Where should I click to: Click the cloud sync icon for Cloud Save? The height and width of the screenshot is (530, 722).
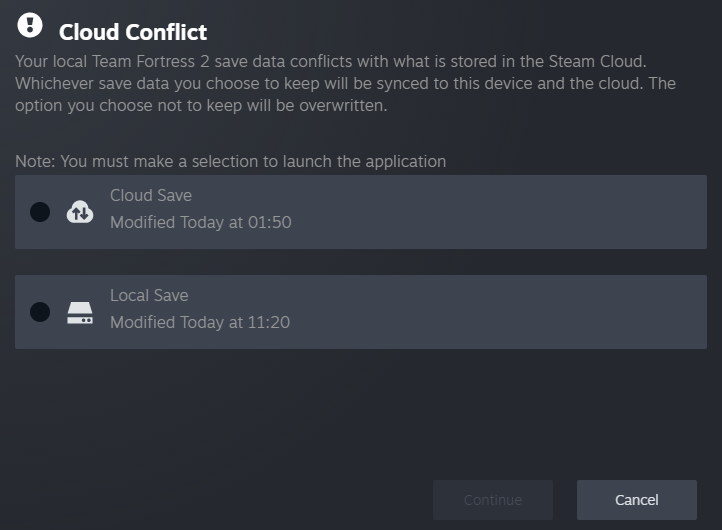80,212
